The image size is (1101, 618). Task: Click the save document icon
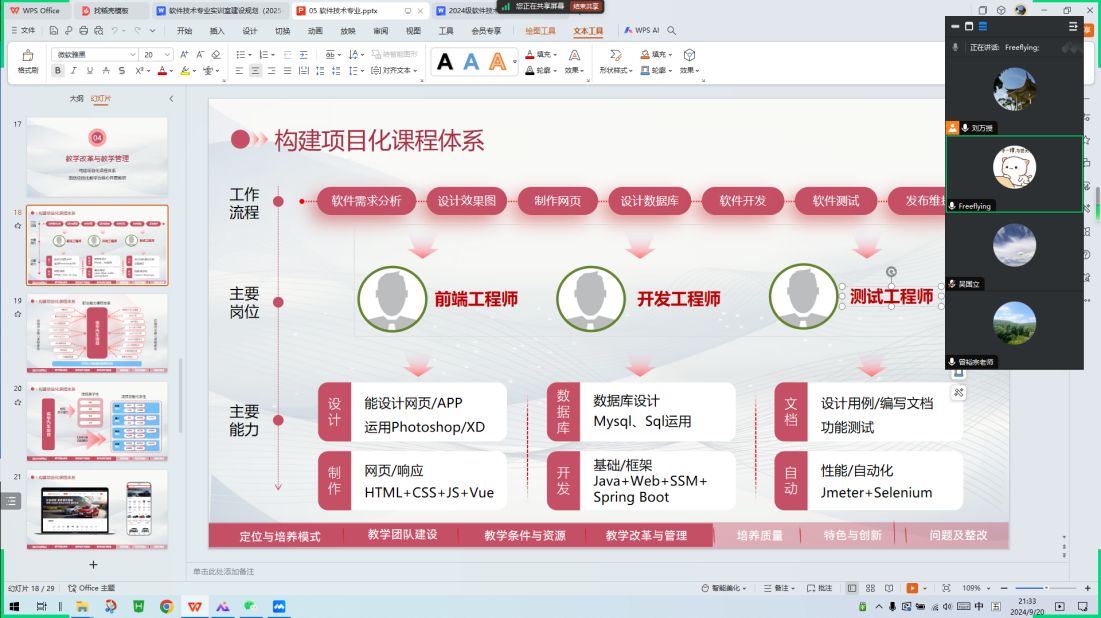53,30
